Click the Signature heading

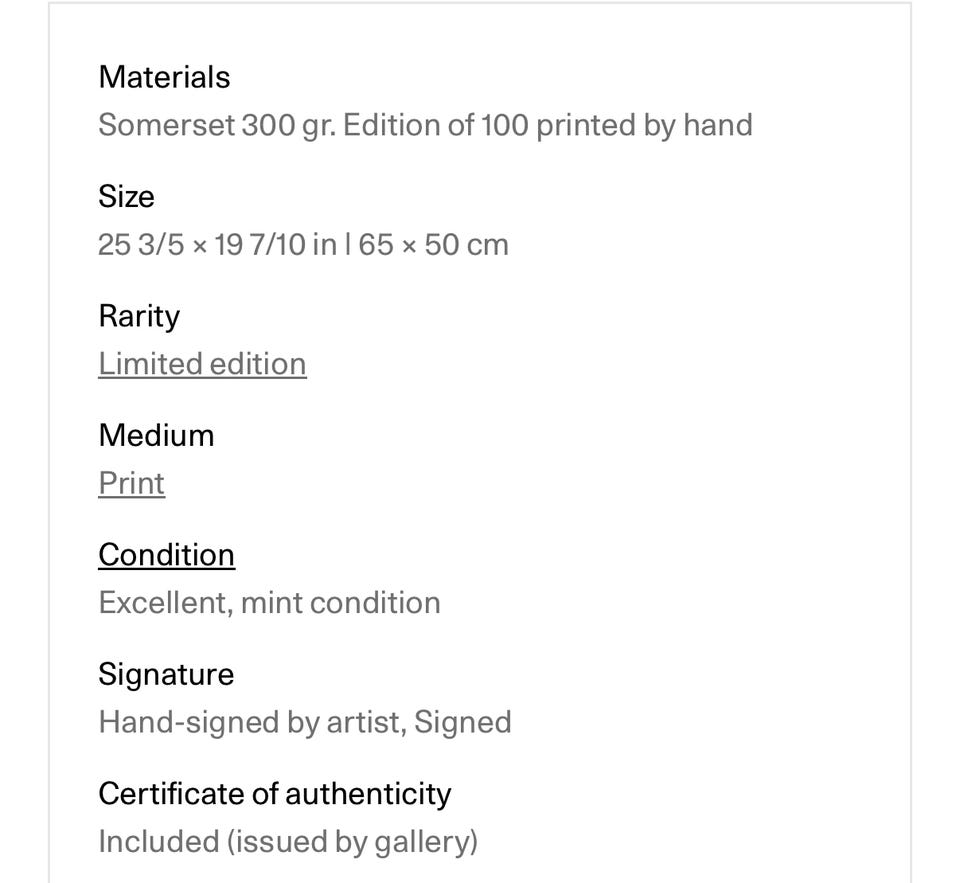tap(166, 675)
